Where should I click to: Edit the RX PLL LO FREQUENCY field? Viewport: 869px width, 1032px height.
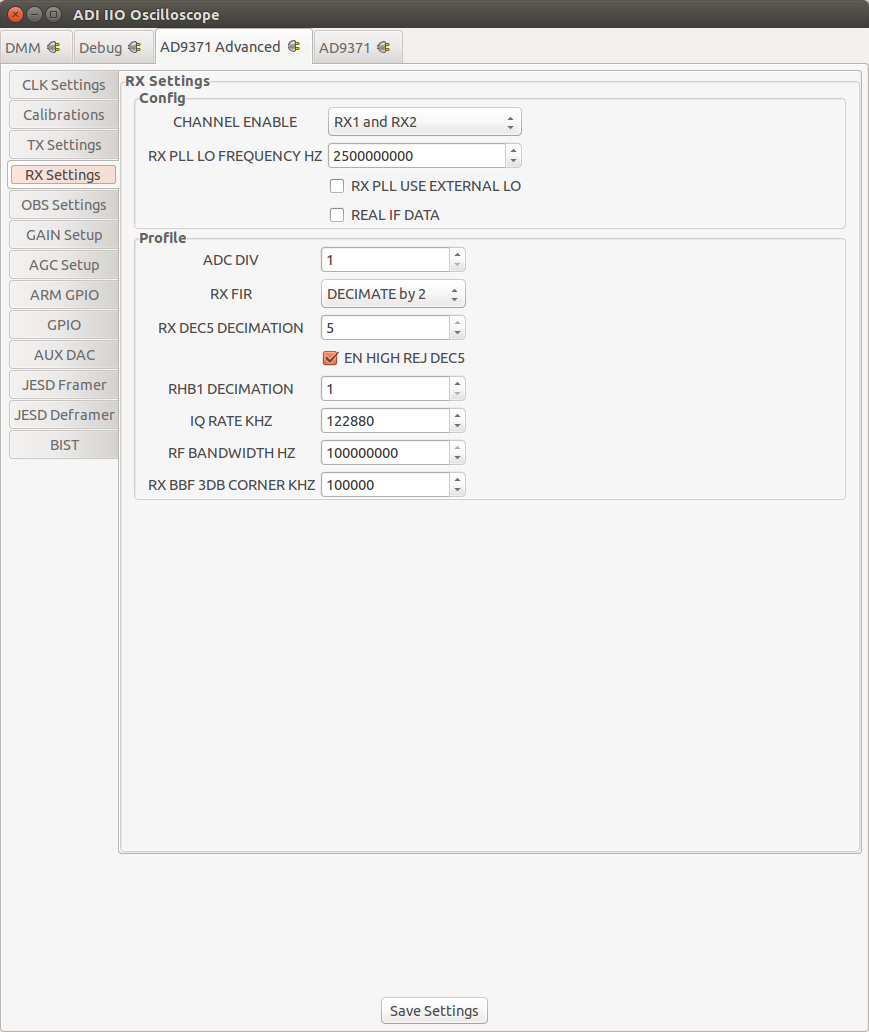415,155
